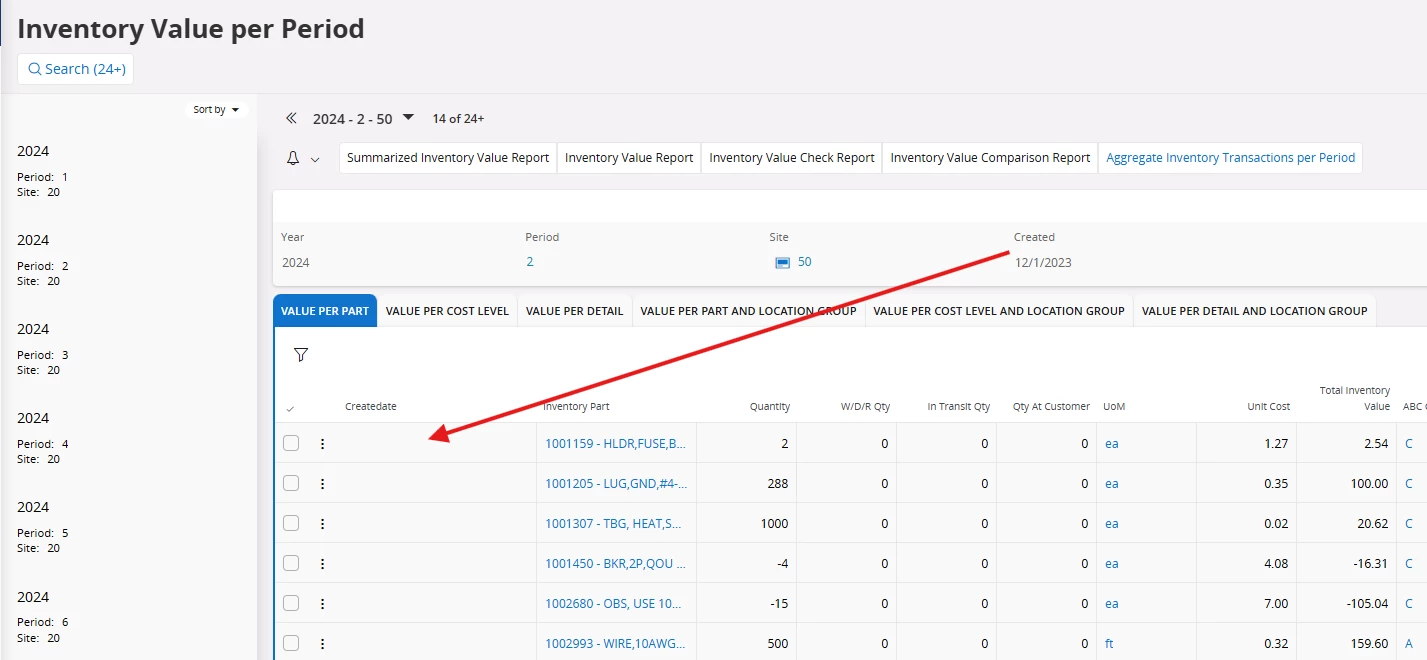The image size is (1427, 660).
Task: Open inventory part 1002680 - OBS link
Action: [615, 603]
